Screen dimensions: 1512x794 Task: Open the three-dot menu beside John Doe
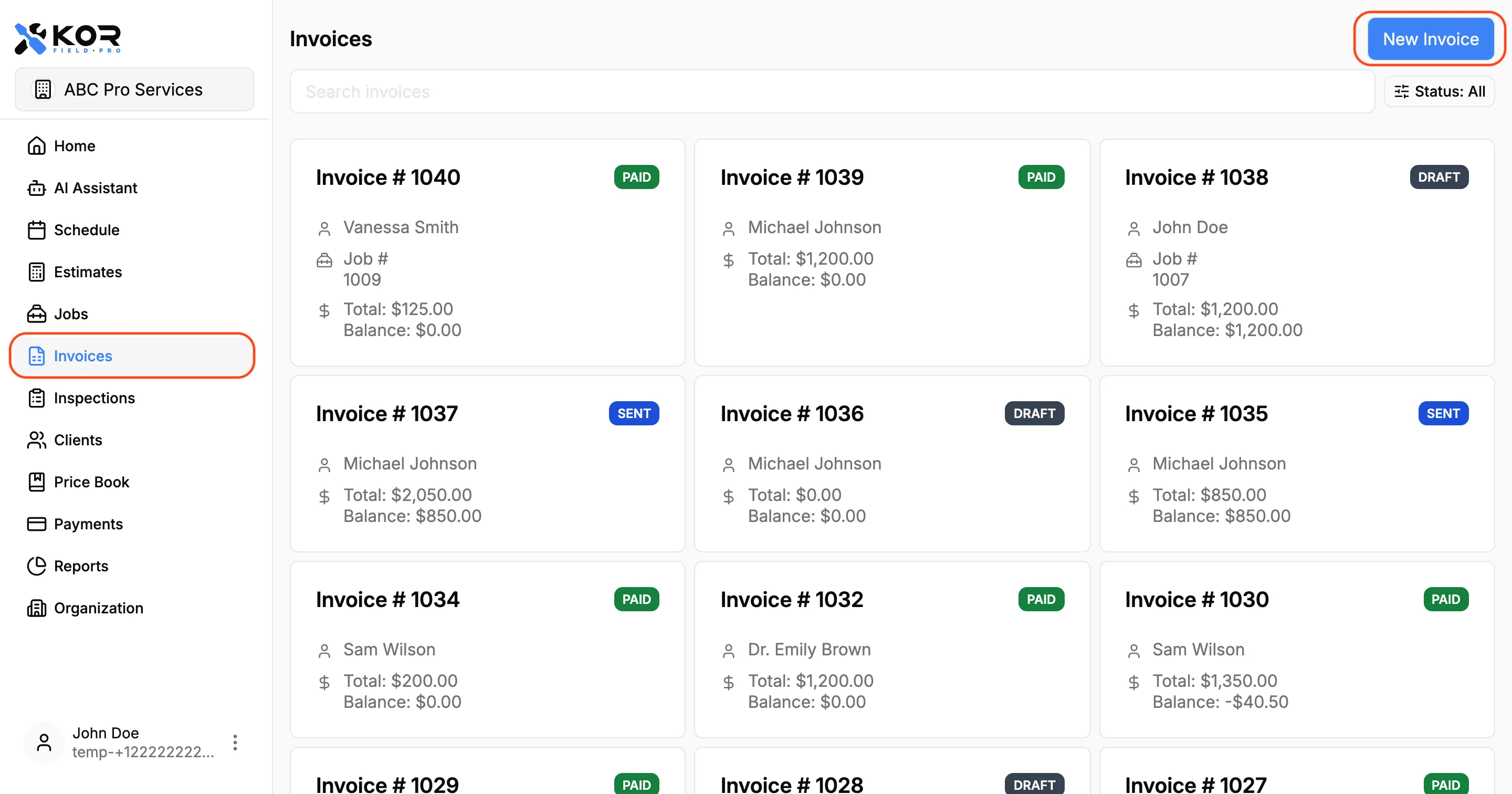235,743
